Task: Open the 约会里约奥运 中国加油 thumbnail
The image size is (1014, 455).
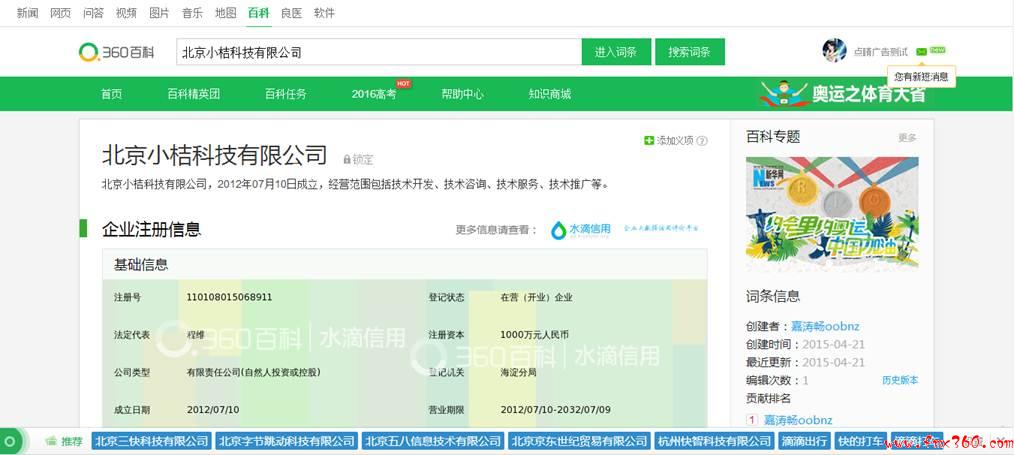Action: 832,213
